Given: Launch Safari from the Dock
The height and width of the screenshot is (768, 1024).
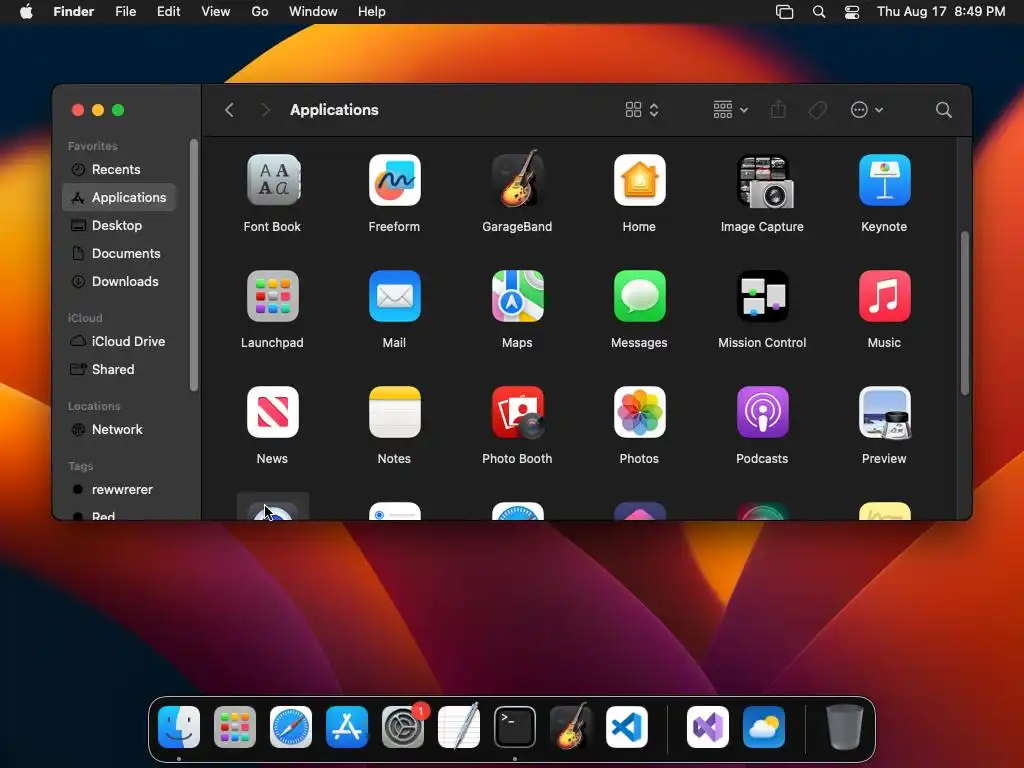Looking at the screenshot, I should 291,727.
